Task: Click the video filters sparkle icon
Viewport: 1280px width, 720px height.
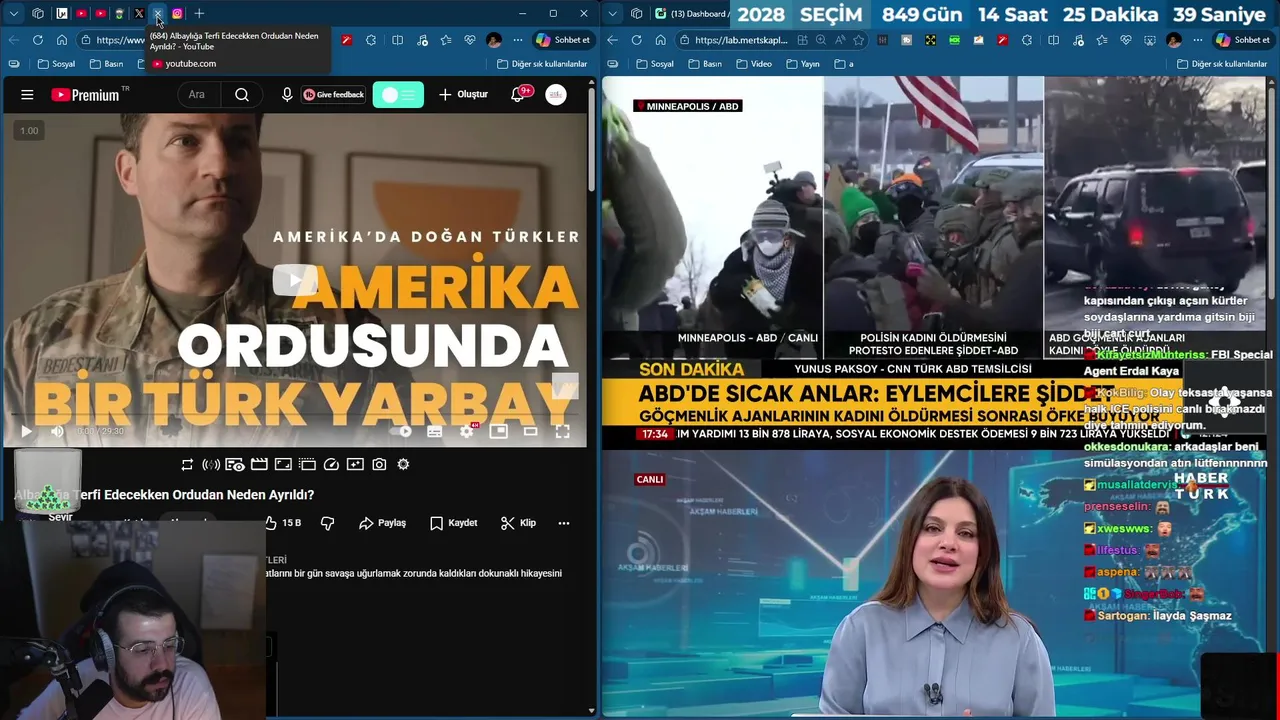Action: pos(355,464)
